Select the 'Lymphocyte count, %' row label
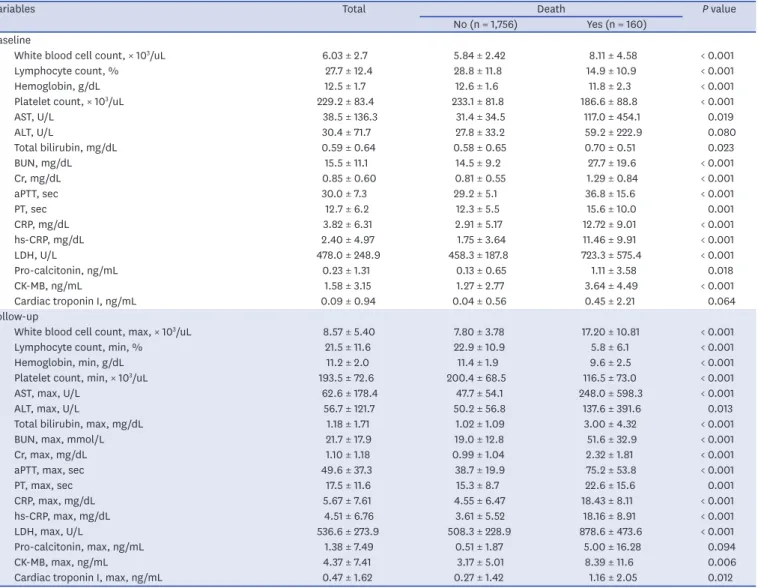The image size is (758, 588). pos(66,71)
